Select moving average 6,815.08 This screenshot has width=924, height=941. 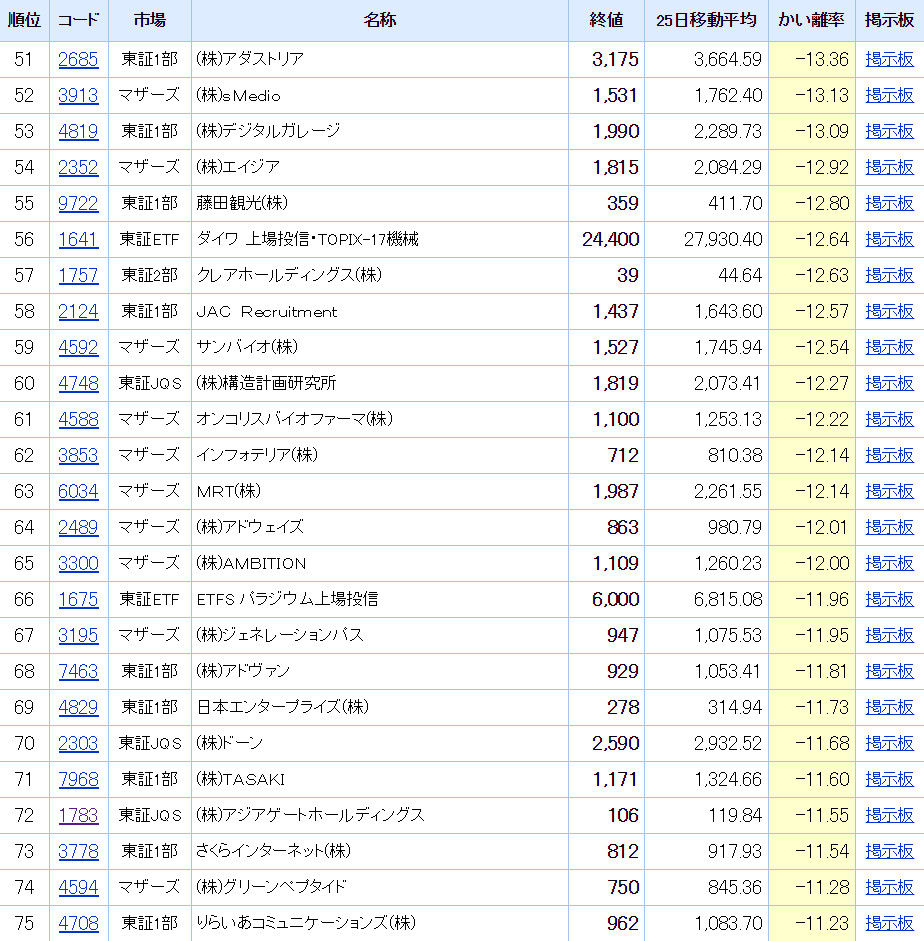coord(728,600)
